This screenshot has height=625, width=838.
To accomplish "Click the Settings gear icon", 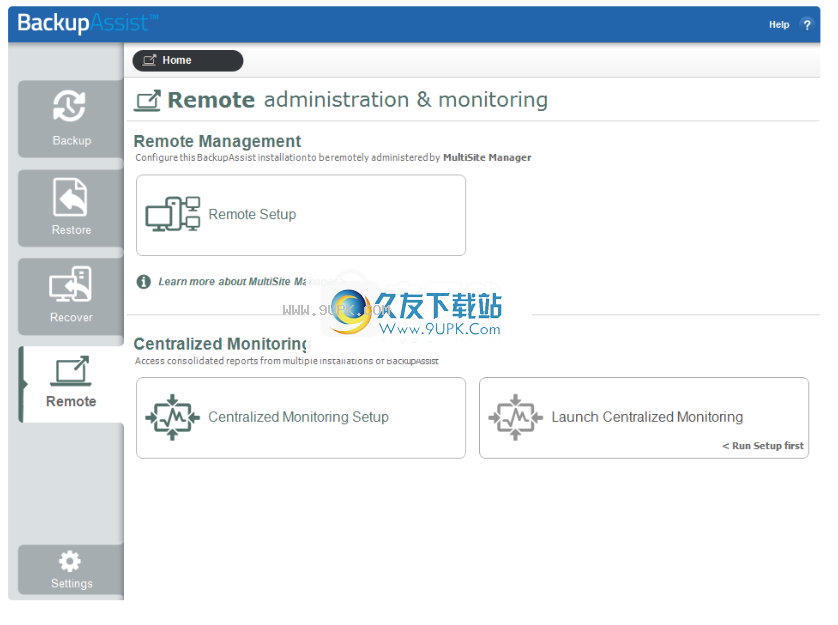I will [x=70, y=561].
